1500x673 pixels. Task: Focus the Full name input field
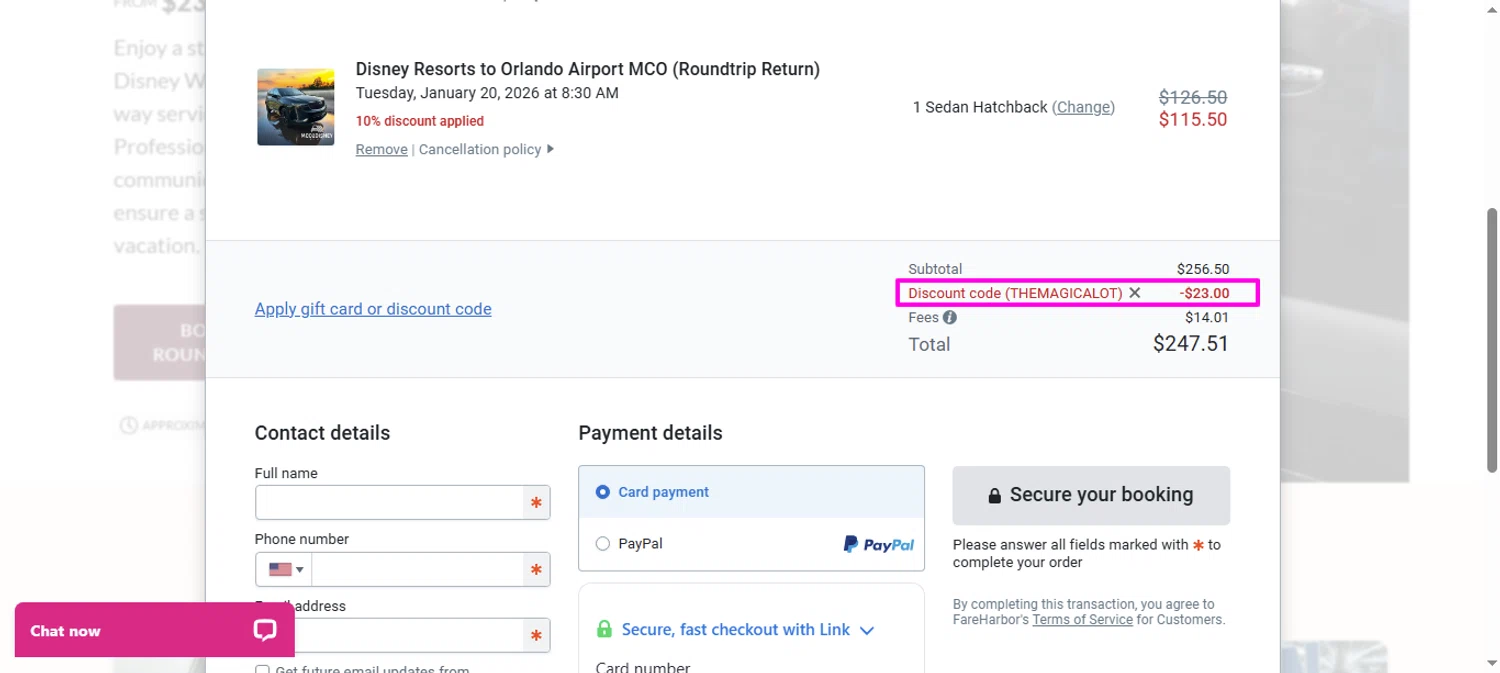click(390, 502)
